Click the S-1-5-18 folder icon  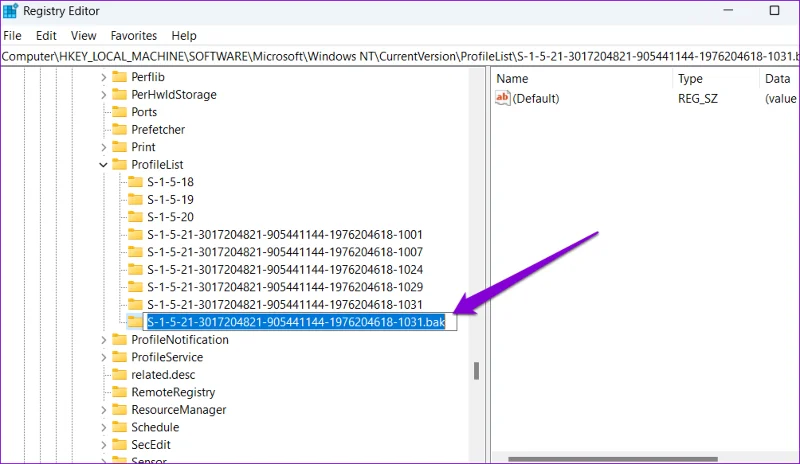point(135,181)
